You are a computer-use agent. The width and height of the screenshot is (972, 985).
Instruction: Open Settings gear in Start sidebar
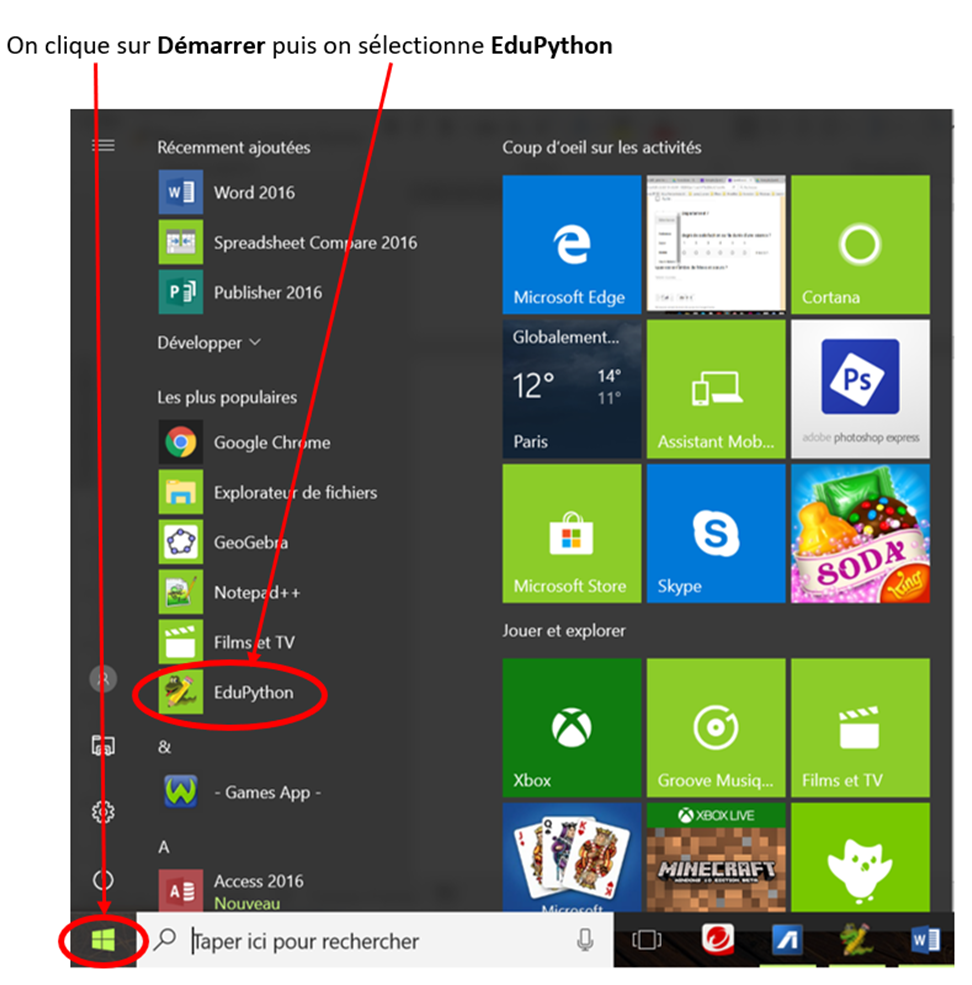(x=103, y=811)
